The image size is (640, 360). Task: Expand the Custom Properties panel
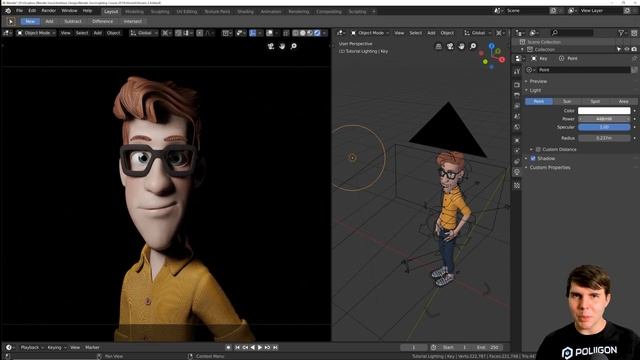click(550, 167)
